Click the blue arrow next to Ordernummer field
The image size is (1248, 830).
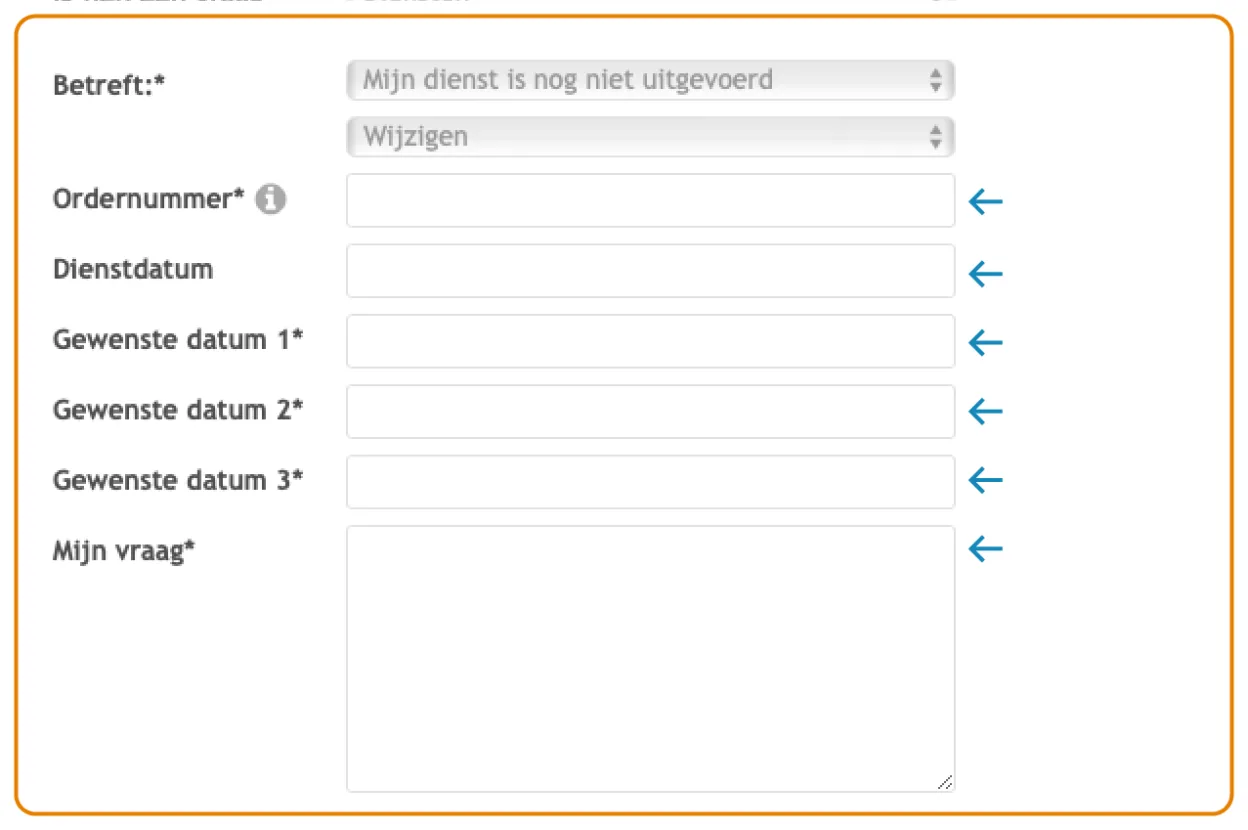pyautogui.click(x=985, y=203)
